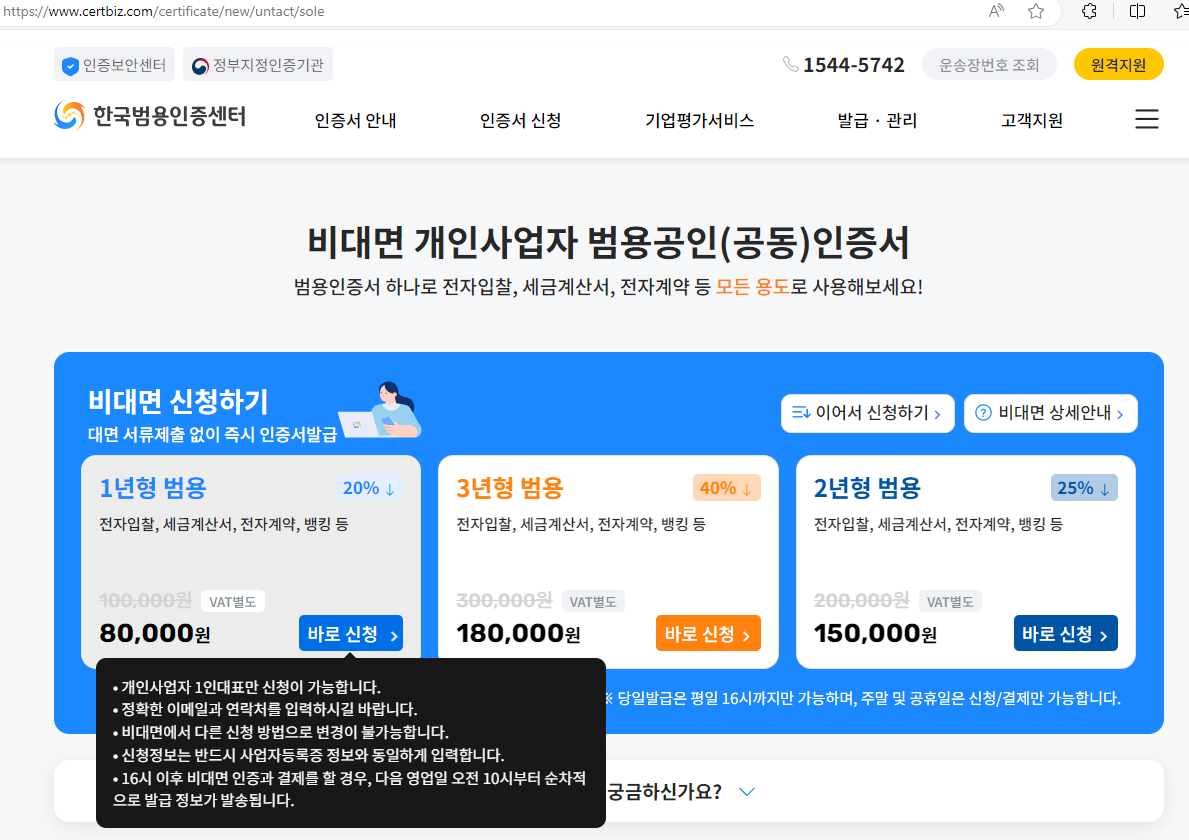Click tooltip line 개인사업자 1인대표만 신청이 가능합니다
1189x840 pixels.
246,687
